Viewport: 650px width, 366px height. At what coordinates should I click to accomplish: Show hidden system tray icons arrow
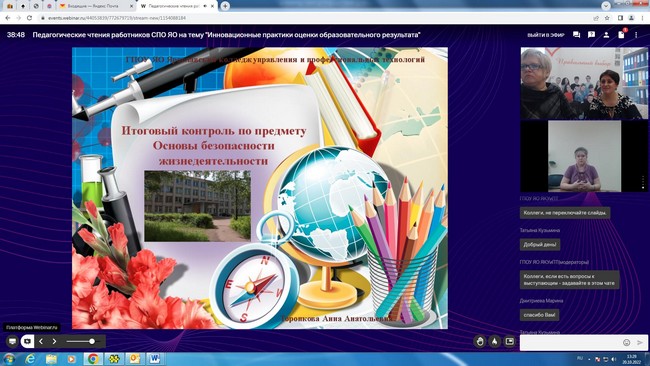tap(589, 359)
